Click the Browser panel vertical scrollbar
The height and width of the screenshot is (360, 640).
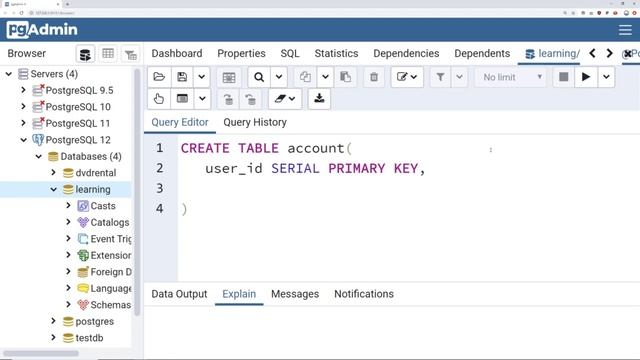(137, 192)
